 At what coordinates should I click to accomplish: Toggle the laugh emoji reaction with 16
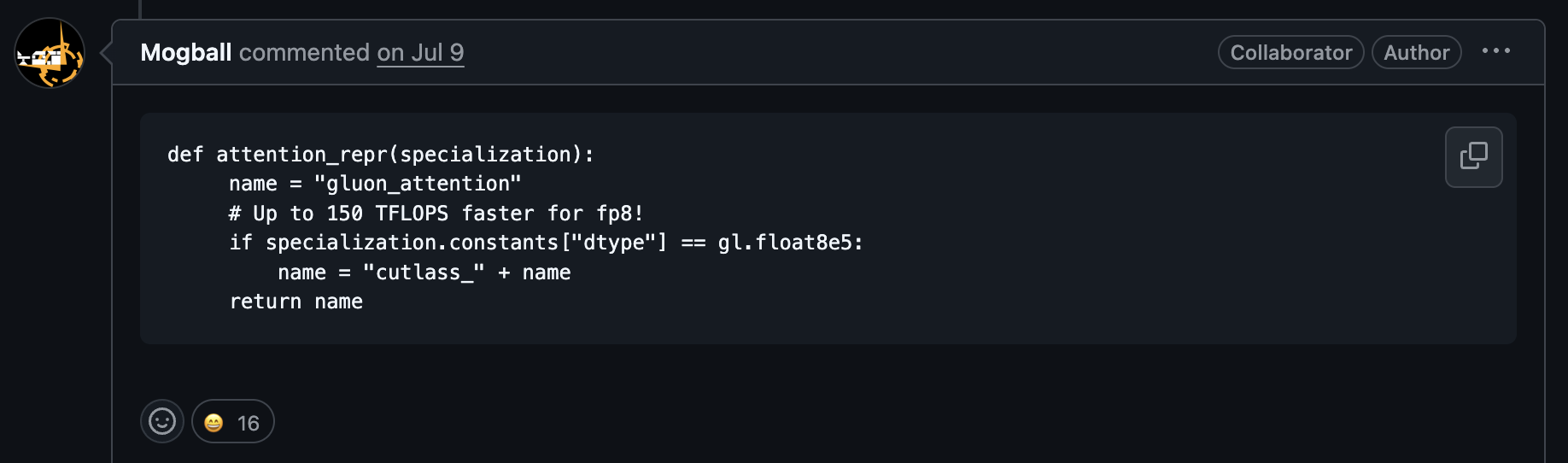click(232, 422)
